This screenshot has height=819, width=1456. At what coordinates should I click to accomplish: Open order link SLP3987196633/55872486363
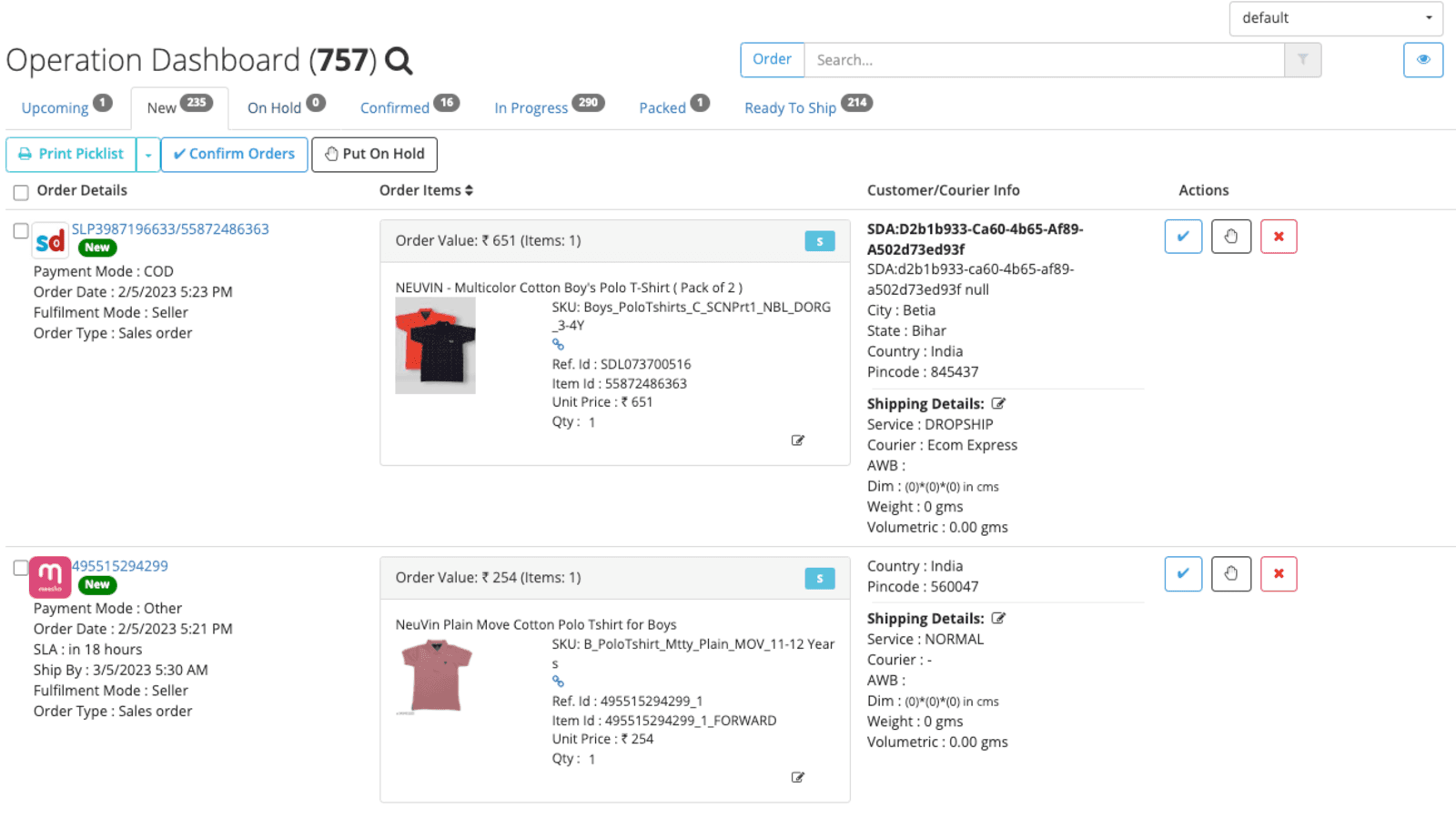coord(171,229)
